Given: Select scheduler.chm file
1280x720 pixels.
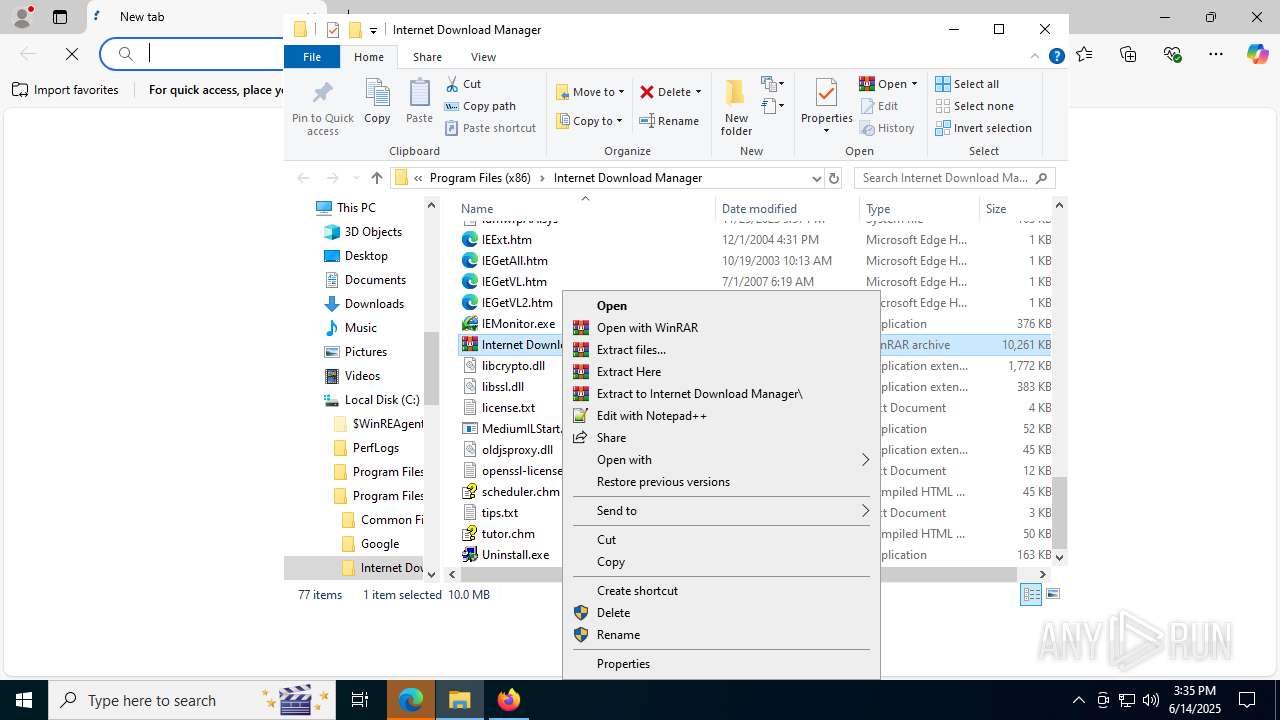Looking at the screenshot, I should pyautogui.click(x=520, y=492).
